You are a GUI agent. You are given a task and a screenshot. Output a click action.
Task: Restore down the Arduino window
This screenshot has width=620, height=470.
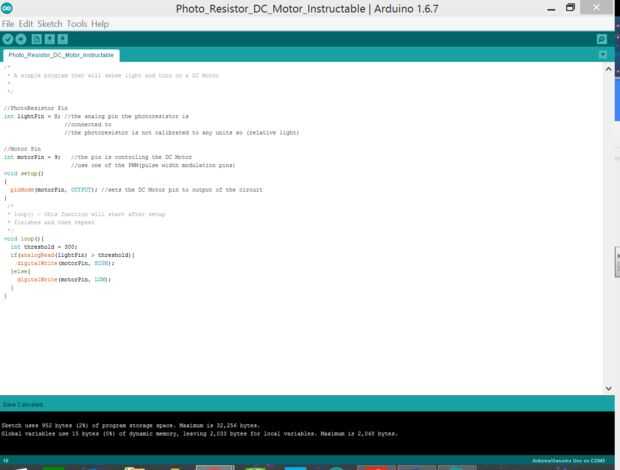pyautogui.click(x=570, y=8)
